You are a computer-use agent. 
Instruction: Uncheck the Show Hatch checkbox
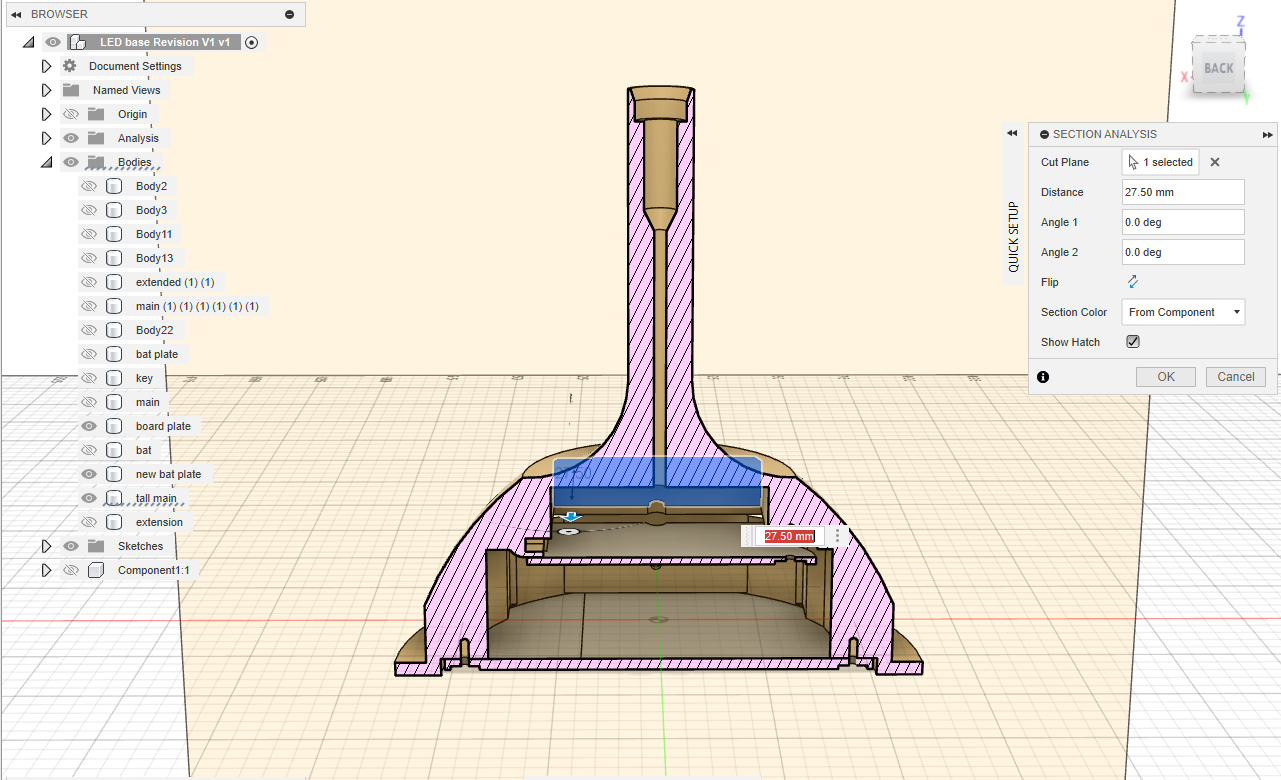coord(1133,342)
